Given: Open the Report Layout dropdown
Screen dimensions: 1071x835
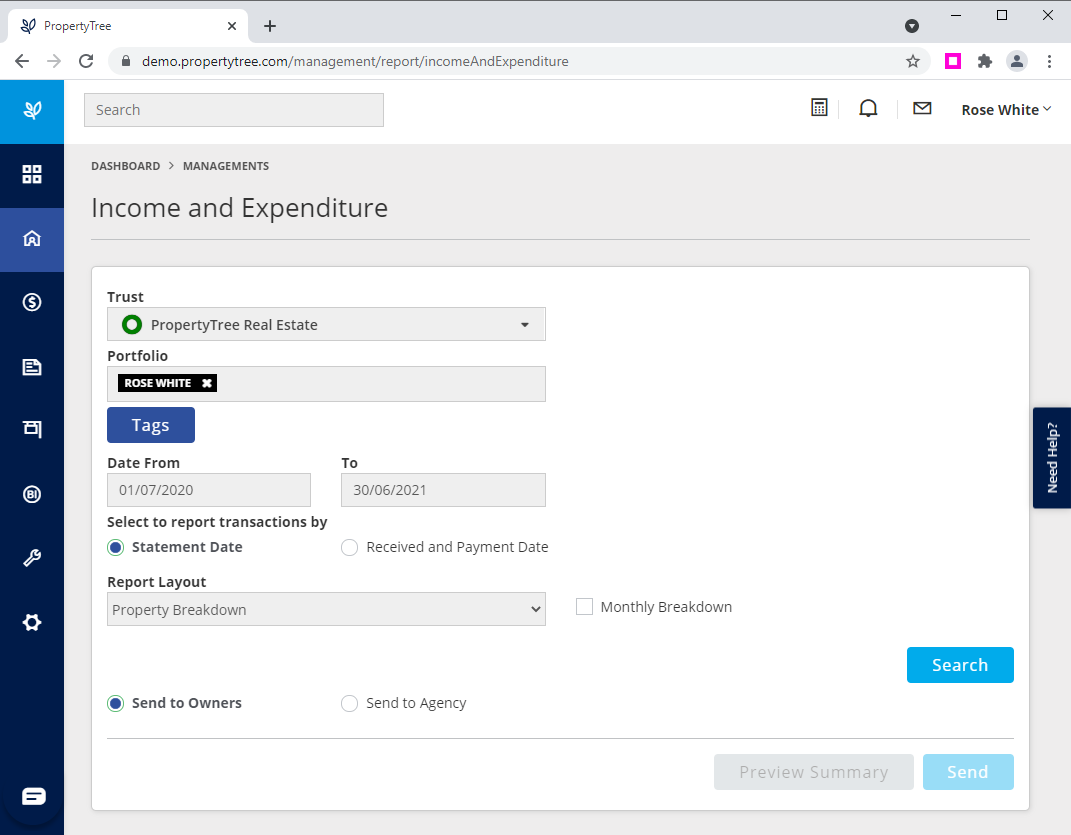Looking at the screenshot, I should click(x=326, y=610).
